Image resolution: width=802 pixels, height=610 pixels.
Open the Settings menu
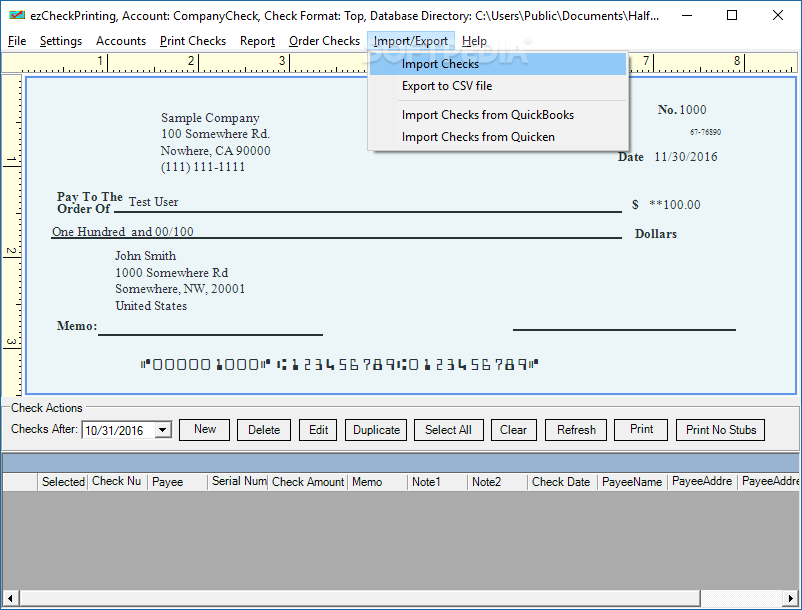click(60, 41)
